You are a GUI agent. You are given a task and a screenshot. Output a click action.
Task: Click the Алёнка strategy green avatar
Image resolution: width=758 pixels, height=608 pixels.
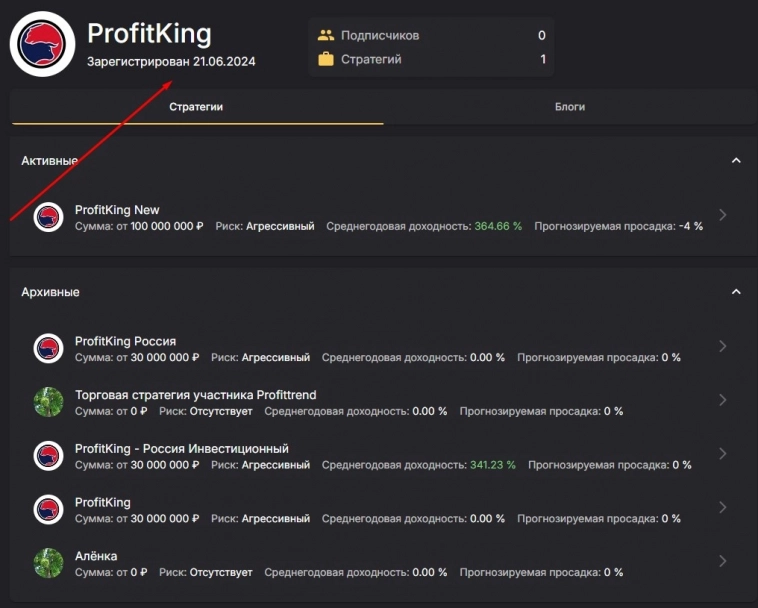pos(48,563)
